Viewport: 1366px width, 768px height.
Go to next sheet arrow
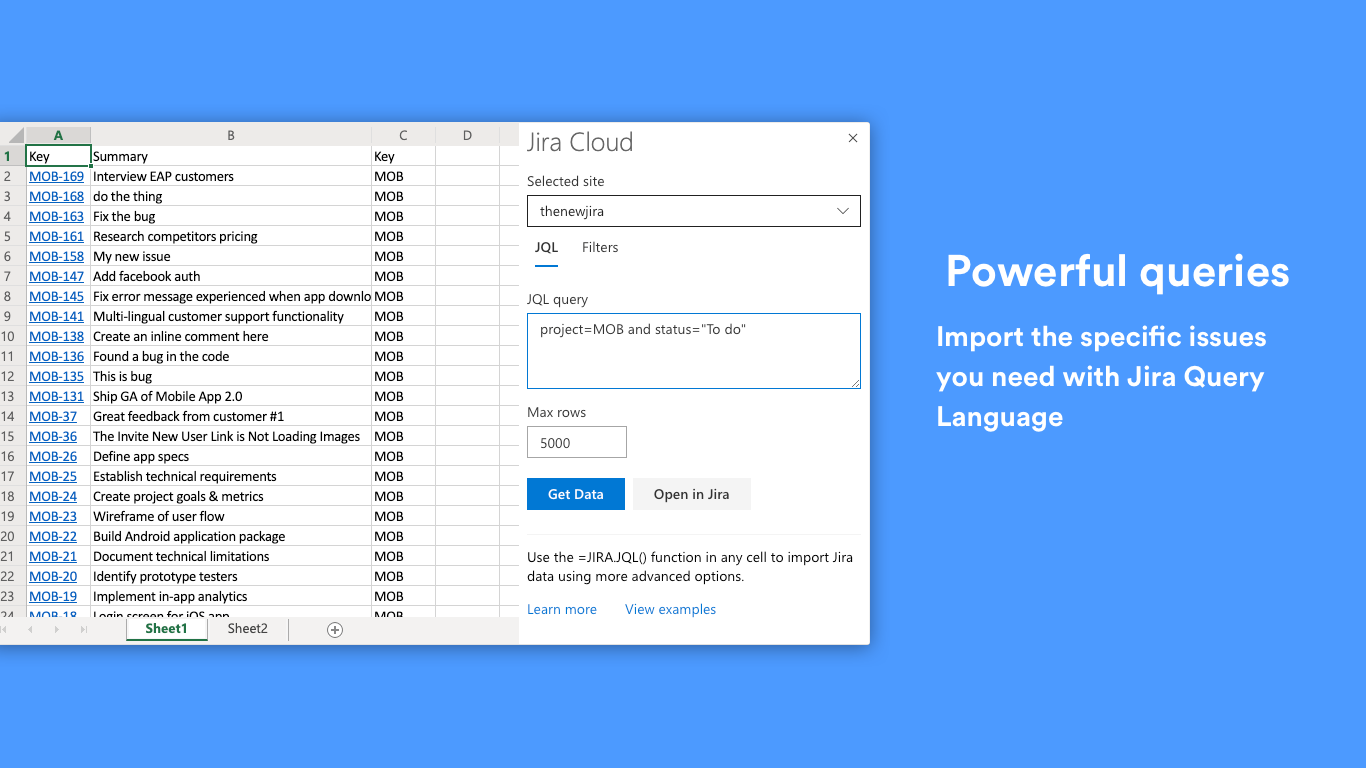57,630
